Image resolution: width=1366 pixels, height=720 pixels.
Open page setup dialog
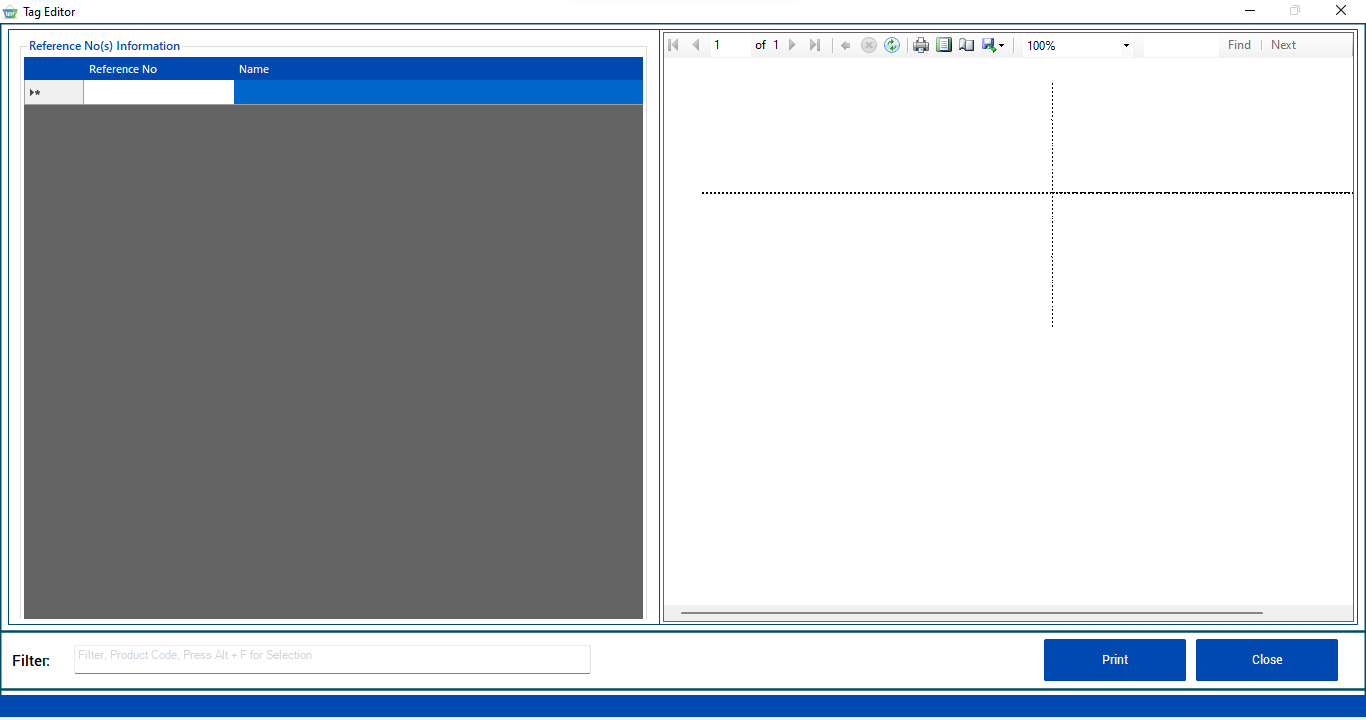[966, 45]
